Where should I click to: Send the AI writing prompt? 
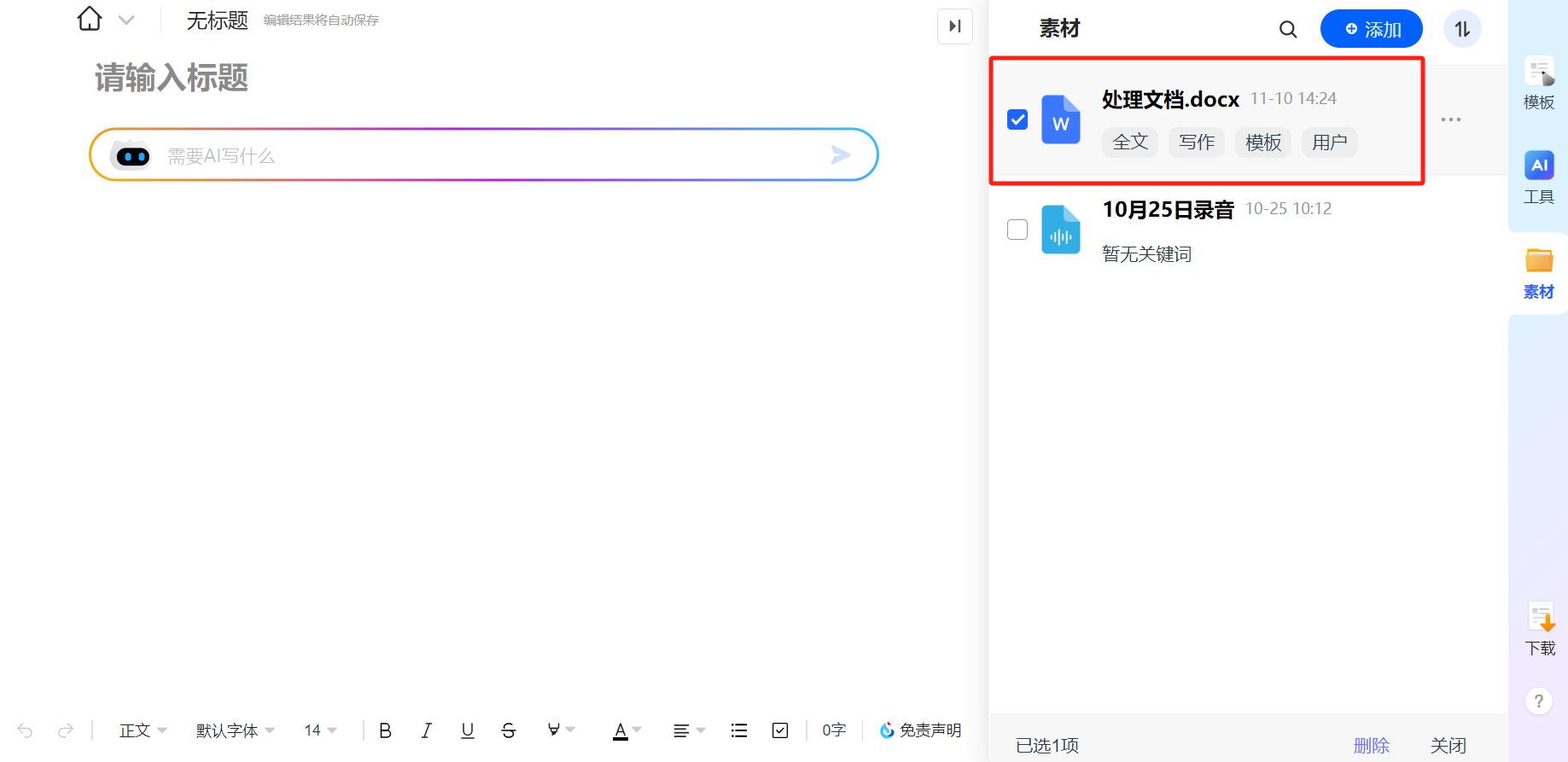coord(840,154)
